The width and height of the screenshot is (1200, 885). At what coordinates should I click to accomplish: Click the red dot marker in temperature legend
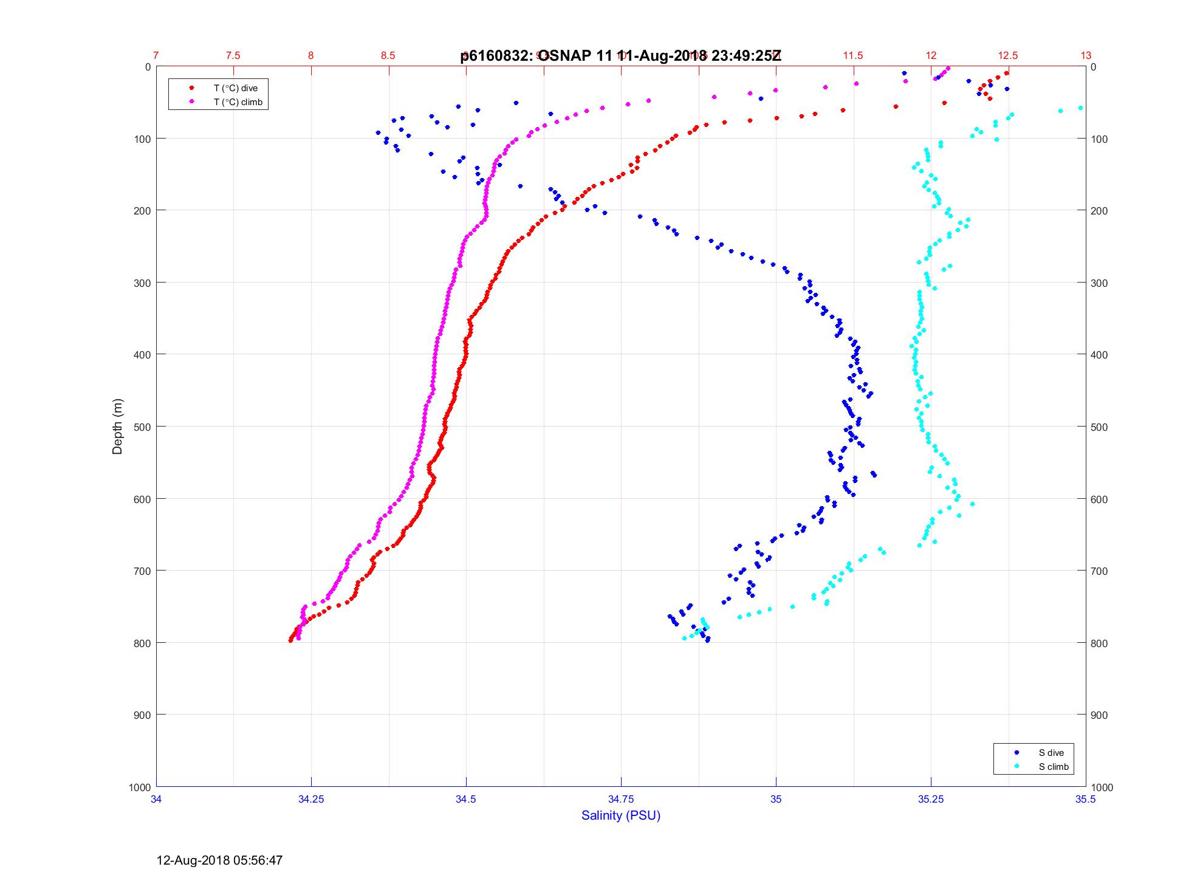click(192, 89)
